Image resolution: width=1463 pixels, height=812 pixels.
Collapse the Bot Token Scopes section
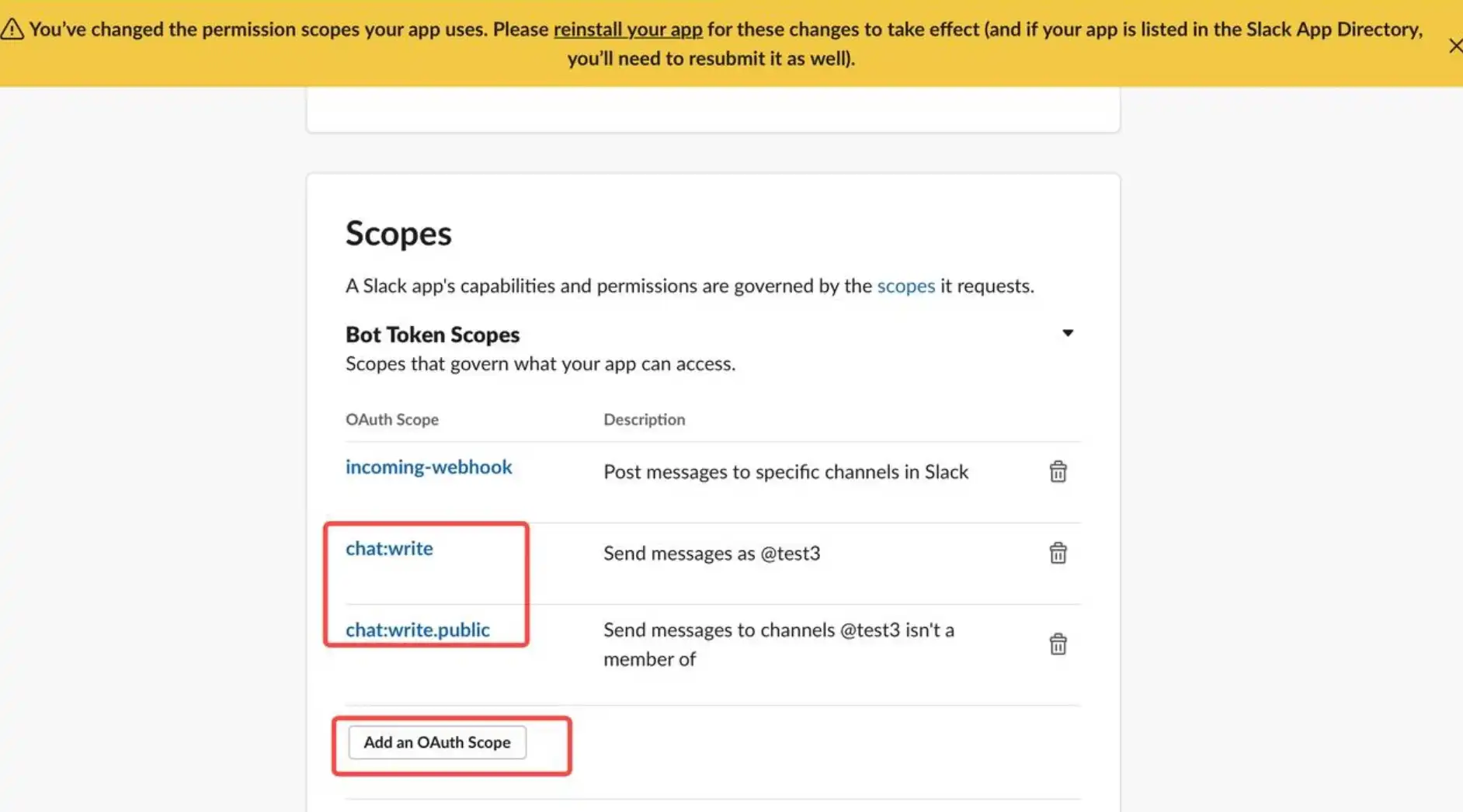pyautogui.click(x=1068, y=333)
